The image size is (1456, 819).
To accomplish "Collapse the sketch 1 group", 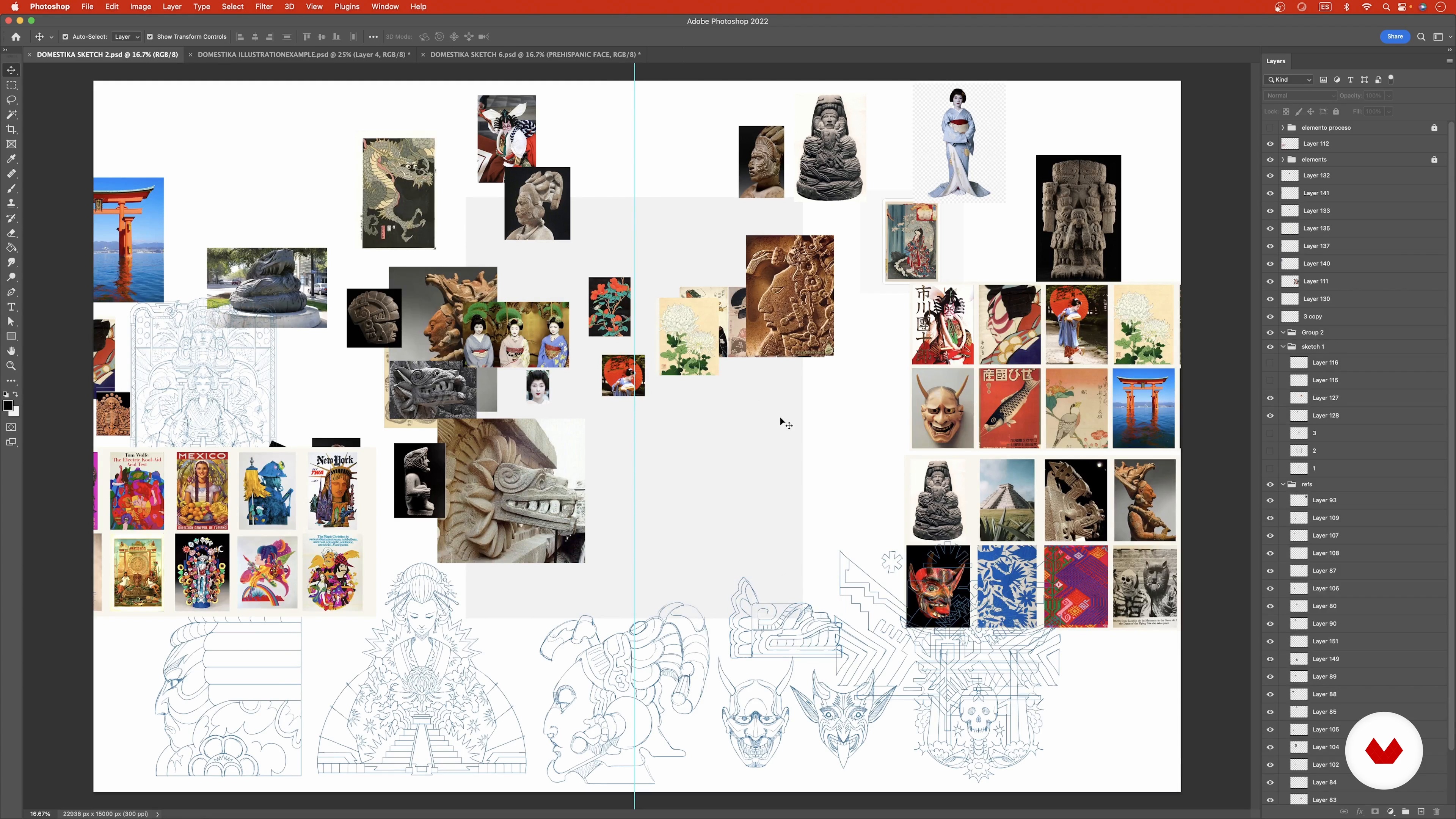I will [x=1282, y=347].
